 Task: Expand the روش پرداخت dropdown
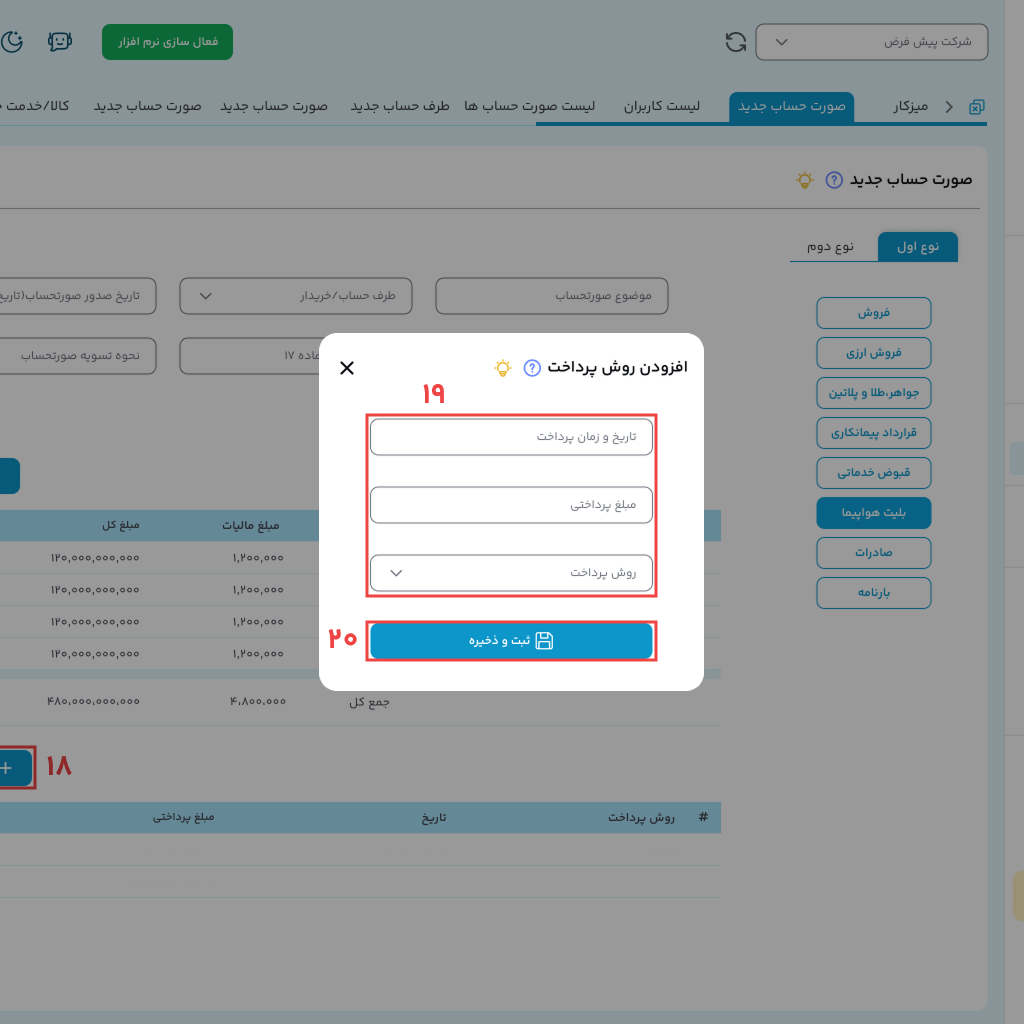point(511,573)
